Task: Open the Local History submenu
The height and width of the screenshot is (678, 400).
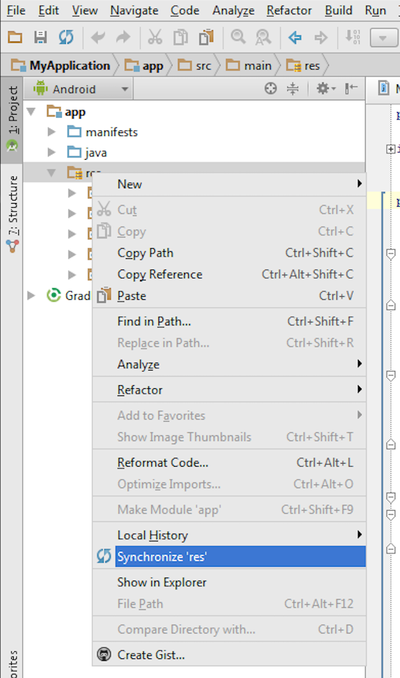Action: [x=229, y=535]
